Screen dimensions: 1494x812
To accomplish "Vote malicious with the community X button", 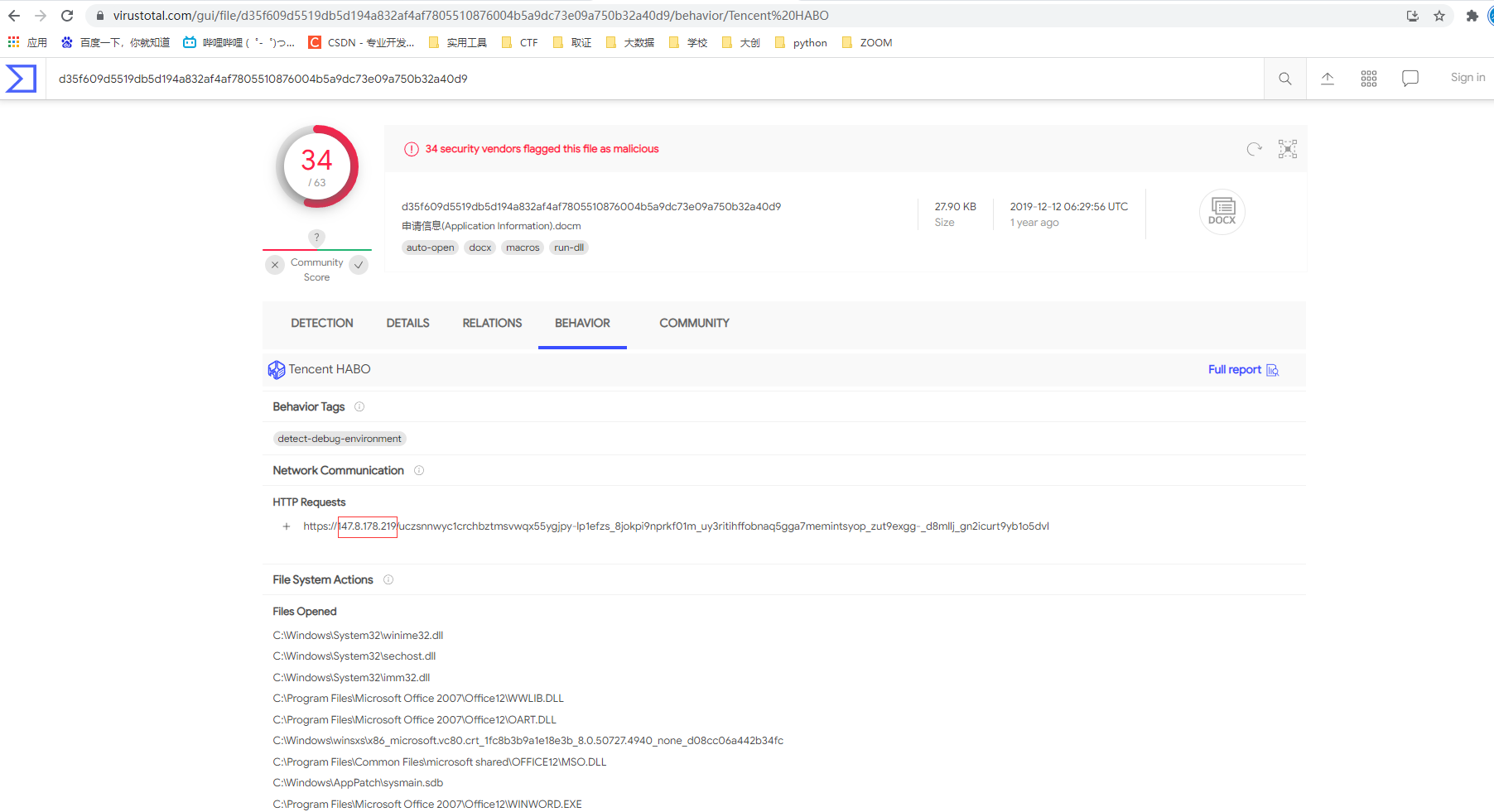I will pos(275,265).
